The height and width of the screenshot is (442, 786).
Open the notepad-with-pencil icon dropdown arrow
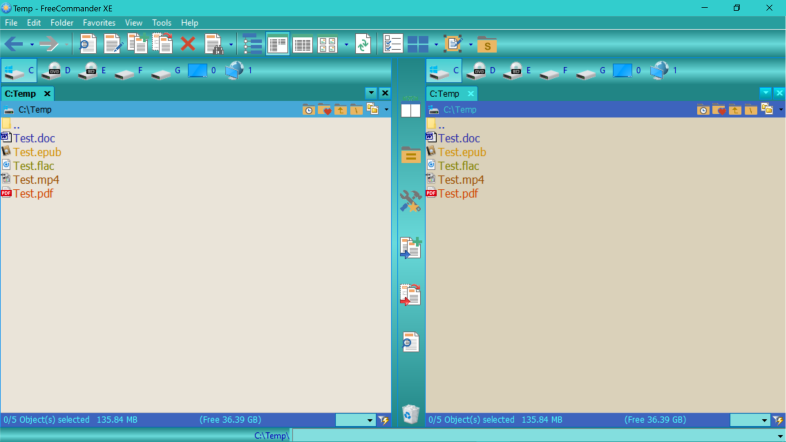(x=470, y=45)
